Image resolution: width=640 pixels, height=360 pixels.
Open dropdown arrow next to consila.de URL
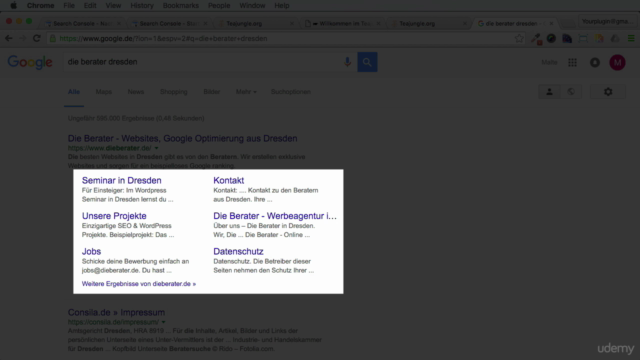163,322
